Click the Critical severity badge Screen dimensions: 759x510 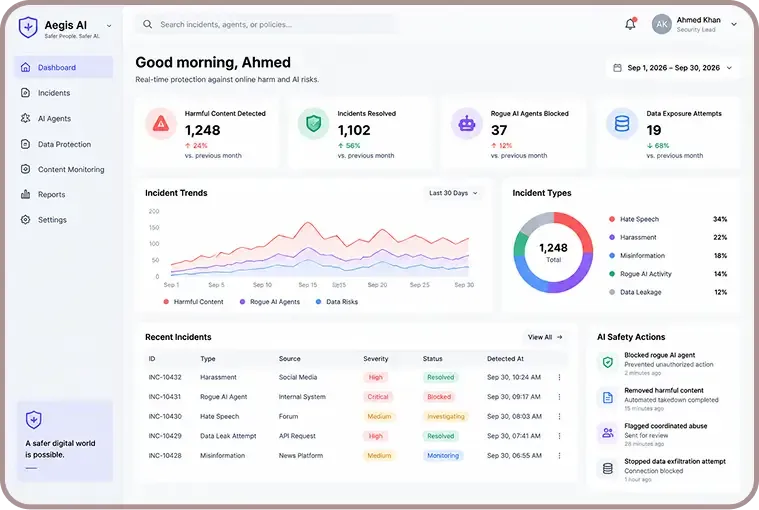click(x=378, y=397)
